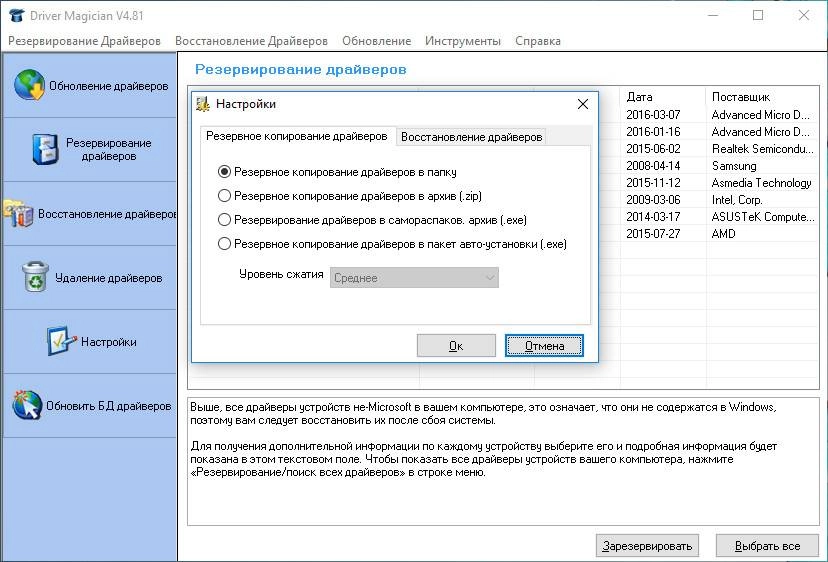
Task: Click the Дата column header
Action: (663, 97)
